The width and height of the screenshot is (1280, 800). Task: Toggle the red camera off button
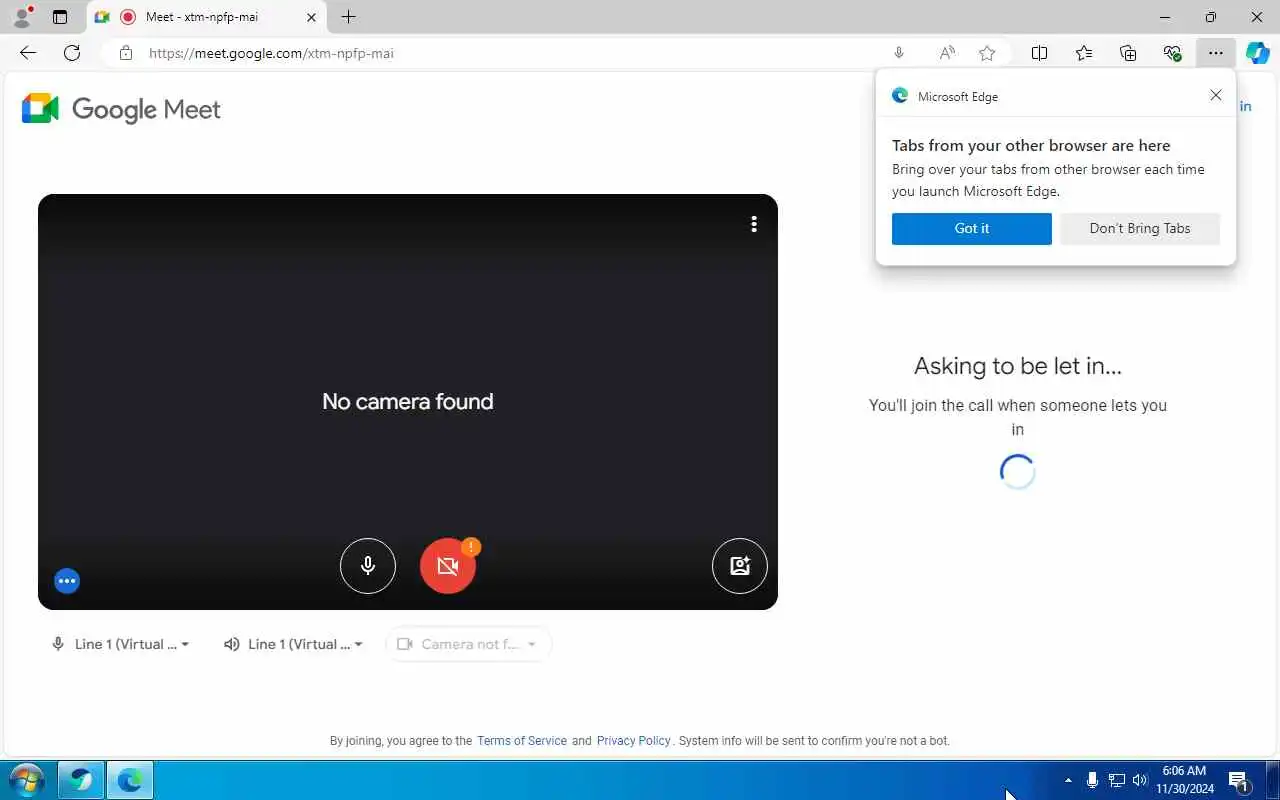coord(448,566)
